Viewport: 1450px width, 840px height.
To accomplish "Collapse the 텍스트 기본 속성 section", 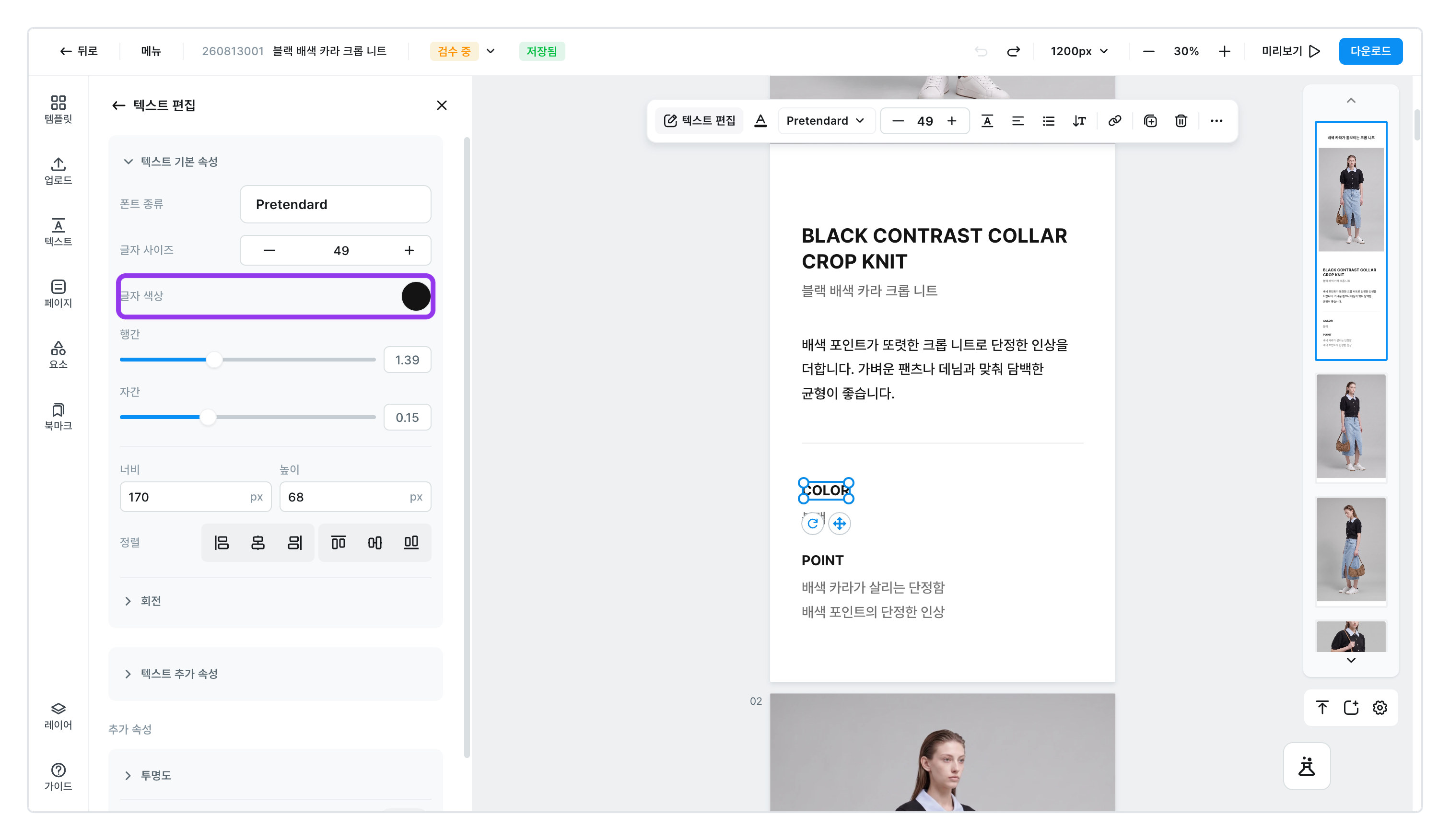I will click(x=170, y=162).
